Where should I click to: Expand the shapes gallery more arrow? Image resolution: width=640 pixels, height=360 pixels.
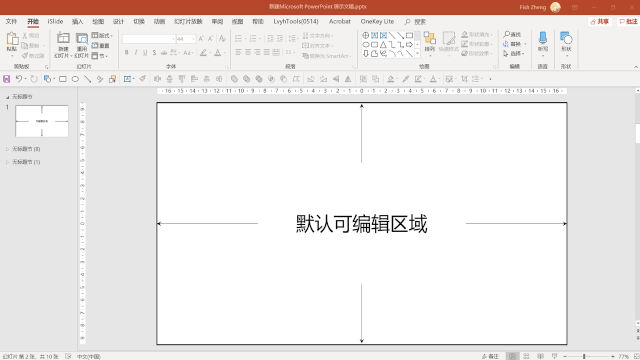tap(417, 54)
